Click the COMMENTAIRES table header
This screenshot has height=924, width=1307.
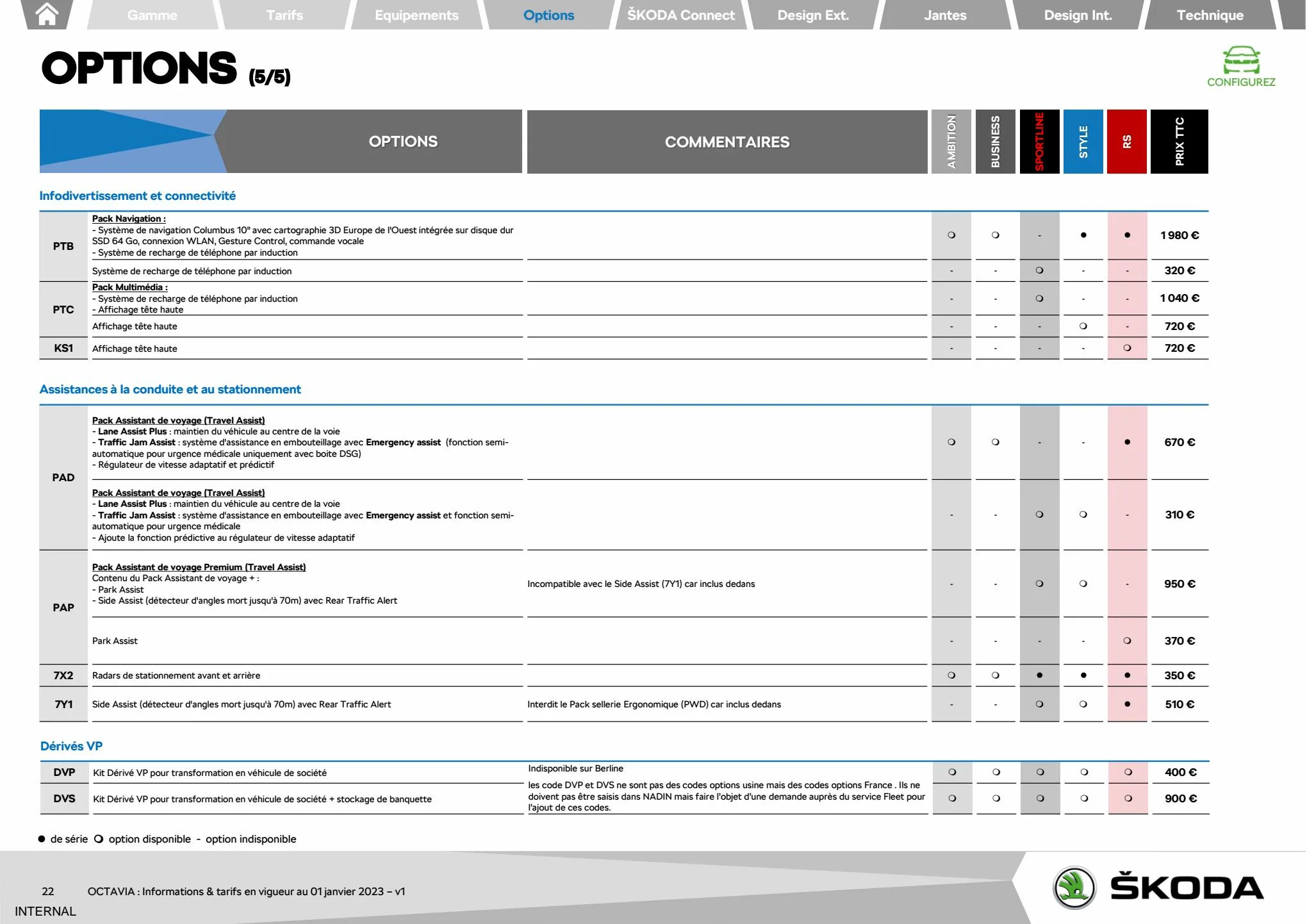[x=727, y=142]
